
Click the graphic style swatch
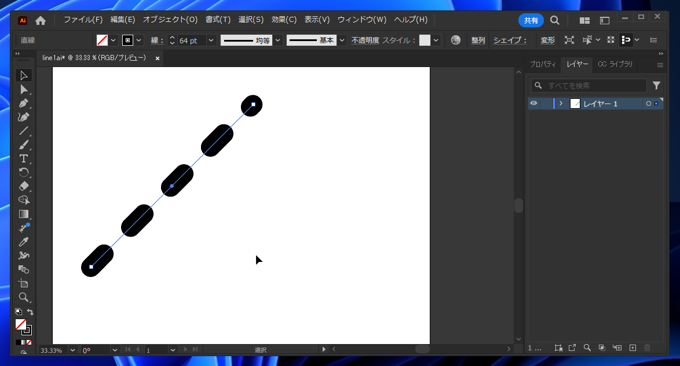click(425, 40)
